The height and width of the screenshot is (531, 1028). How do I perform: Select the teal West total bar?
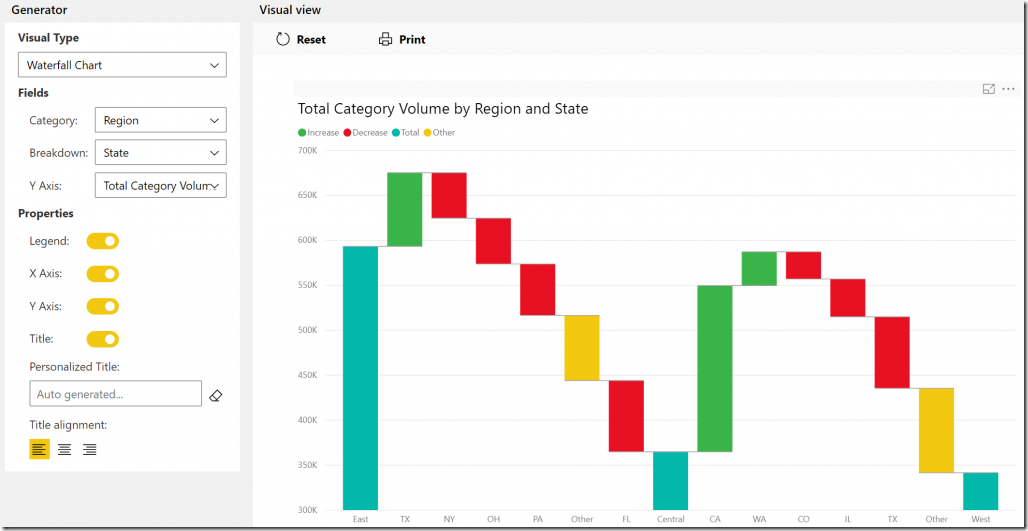(981, 491)
